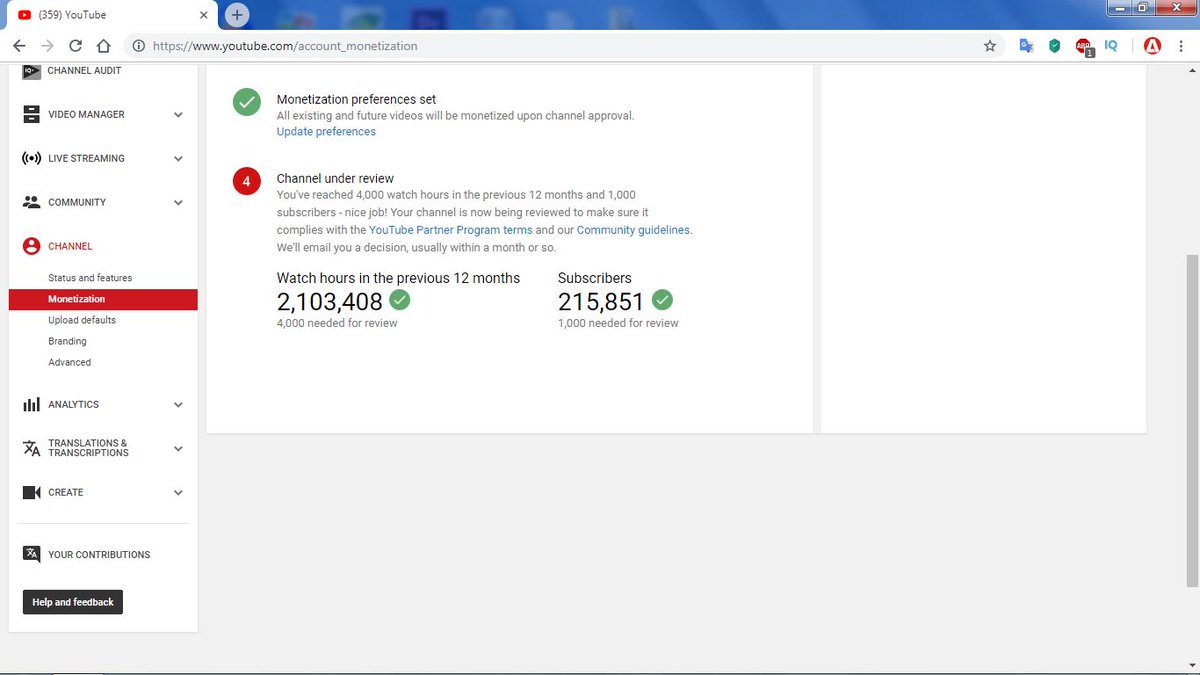The image size is (1200, 675).
Task: Expand Analytics section chevron
Action: tap(178, 405)
